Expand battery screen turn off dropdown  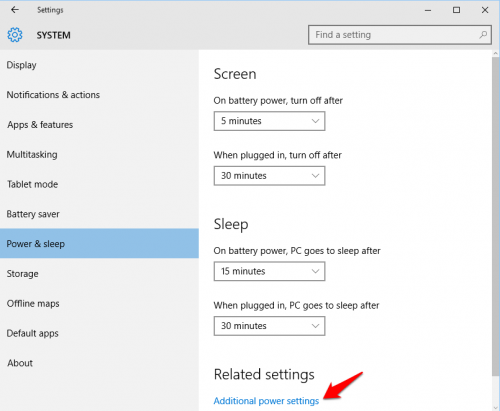click(269, 121)
